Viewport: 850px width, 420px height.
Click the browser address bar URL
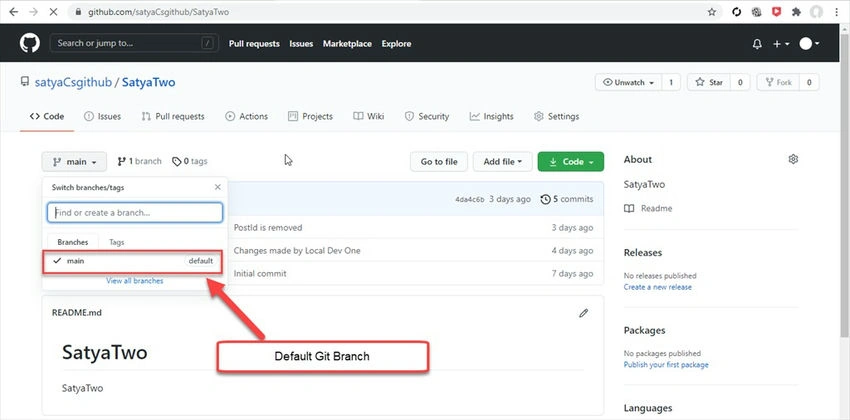click(x=158, y=12)
